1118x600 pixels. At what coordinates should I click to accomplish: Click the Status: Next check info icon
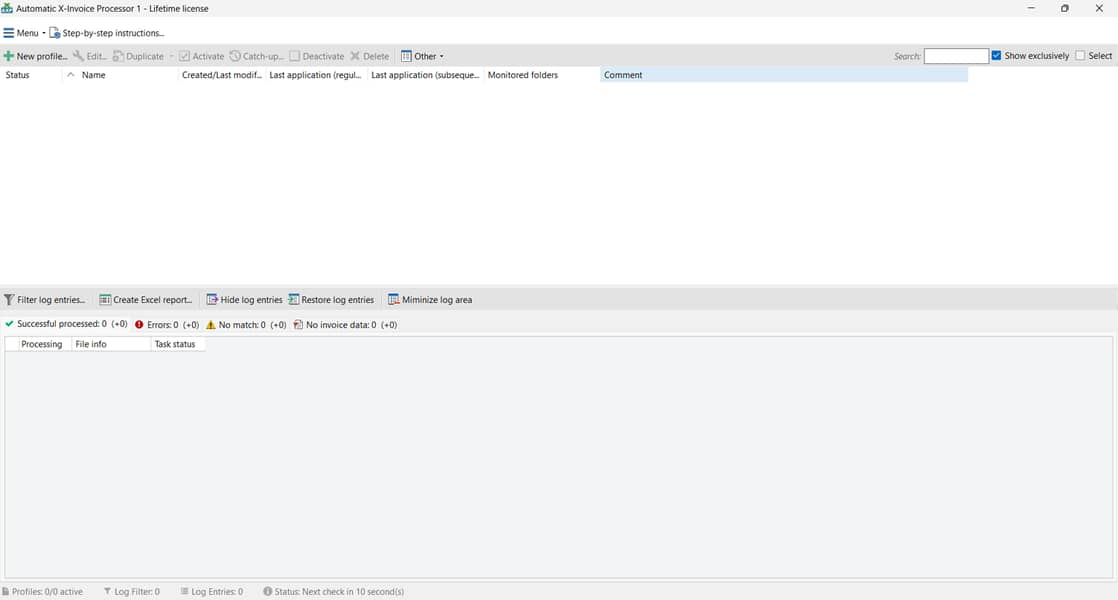click(x=267, y=591)
